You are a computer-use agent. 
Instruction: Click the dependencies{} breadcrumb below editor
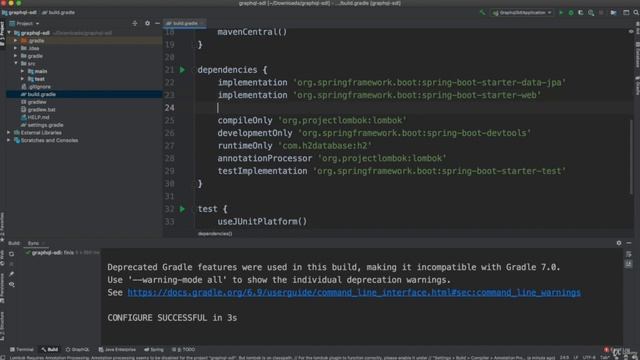coord(215,234)
